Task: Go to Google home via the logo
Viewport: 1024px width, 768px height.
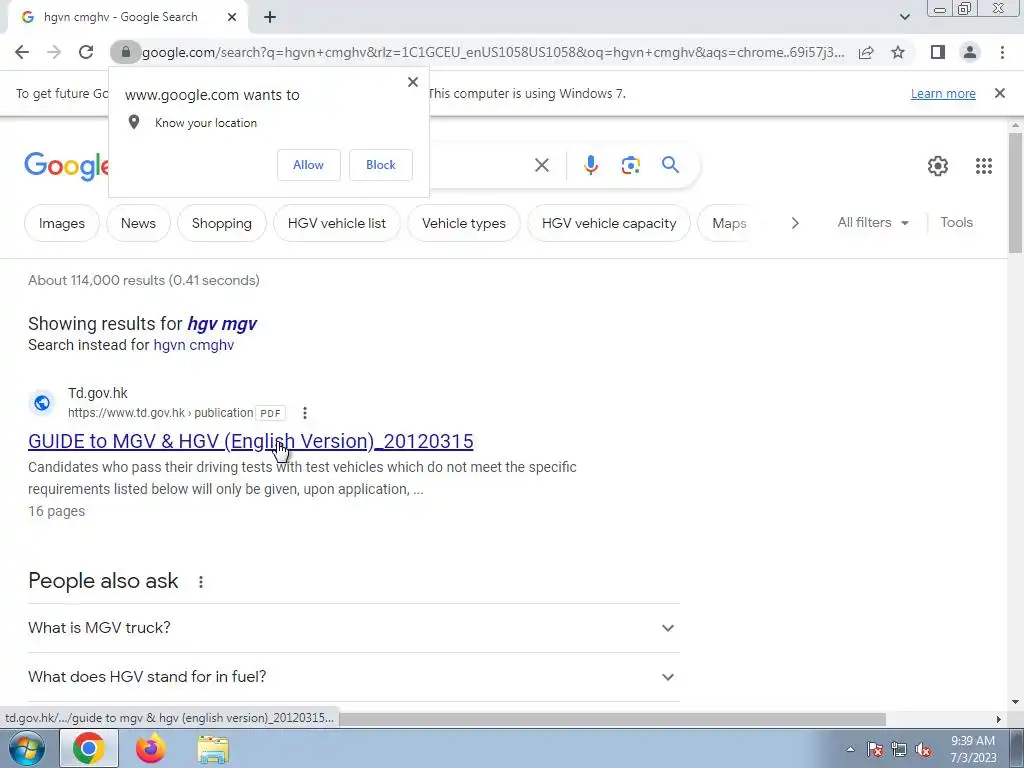Action: point(66,166)
